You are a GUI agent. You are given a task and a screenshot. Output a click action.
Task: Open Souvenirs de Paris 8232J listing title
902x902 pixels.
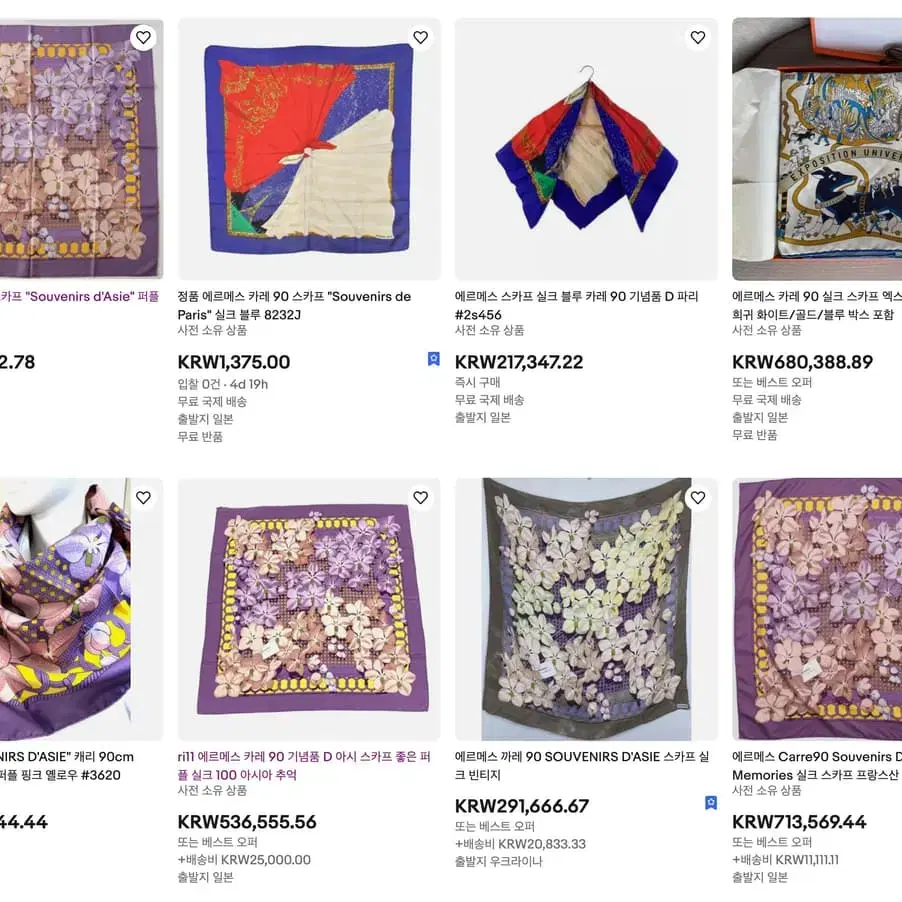click(294, 305)
